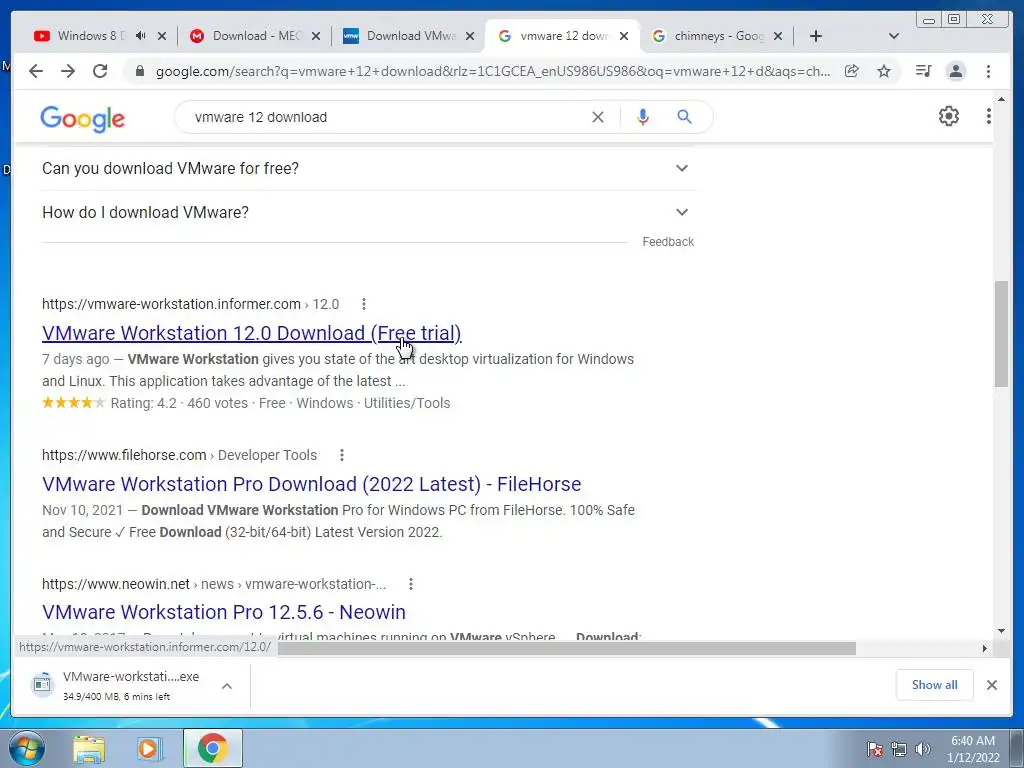Click the Chrome taskbar icon
Viewport: 1024px width, 768px height.
tap(212, 748)
